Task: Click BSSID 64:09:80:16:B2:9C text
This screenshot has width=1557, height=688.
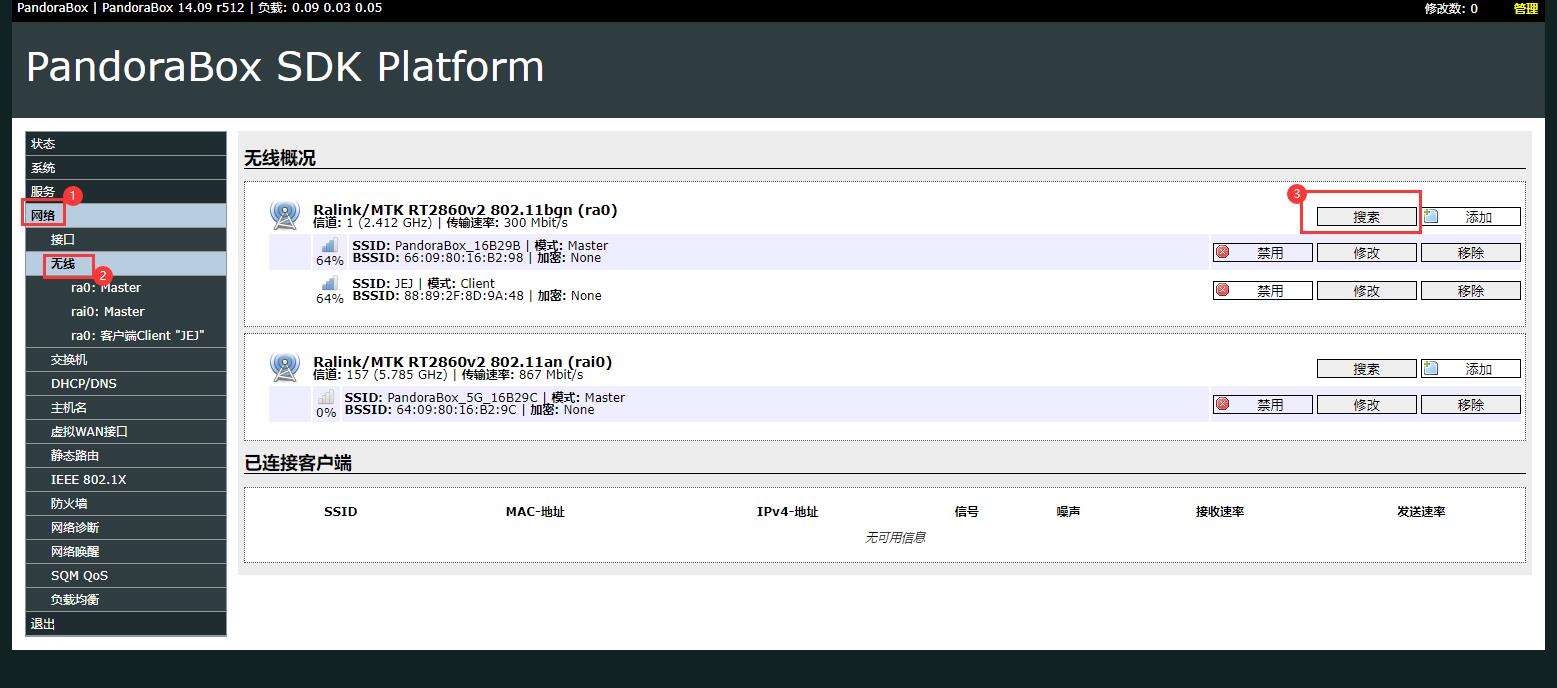Action: coord(430,410)
